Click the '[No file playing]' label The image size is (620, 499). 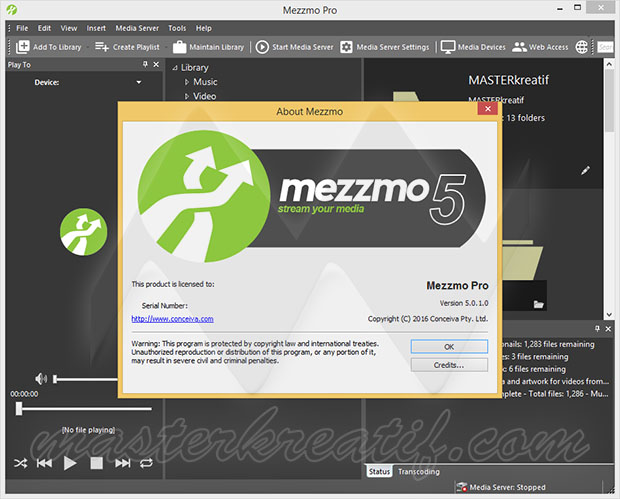coord(89,430)
